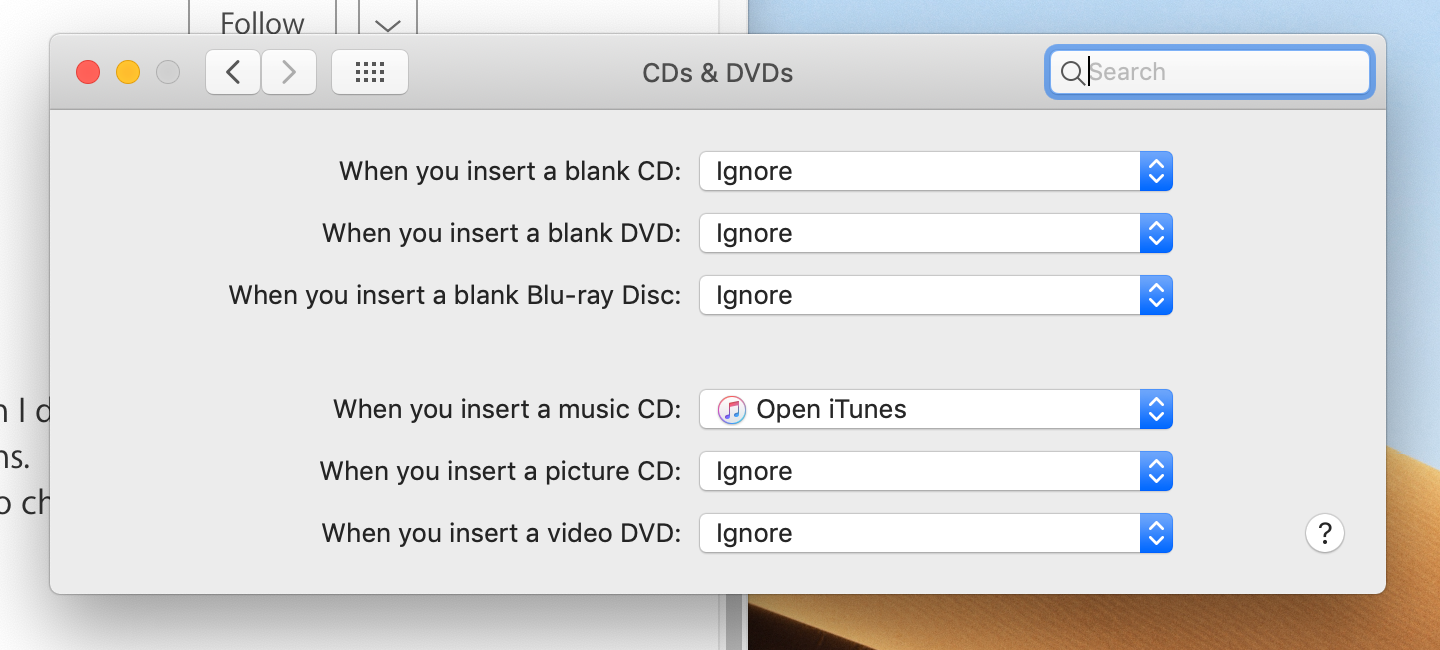Viewport: 1440px width, 650px height.
Task: Click the magnifying glass search icon
Action: pyautogui.click(x=1071, y=72)
